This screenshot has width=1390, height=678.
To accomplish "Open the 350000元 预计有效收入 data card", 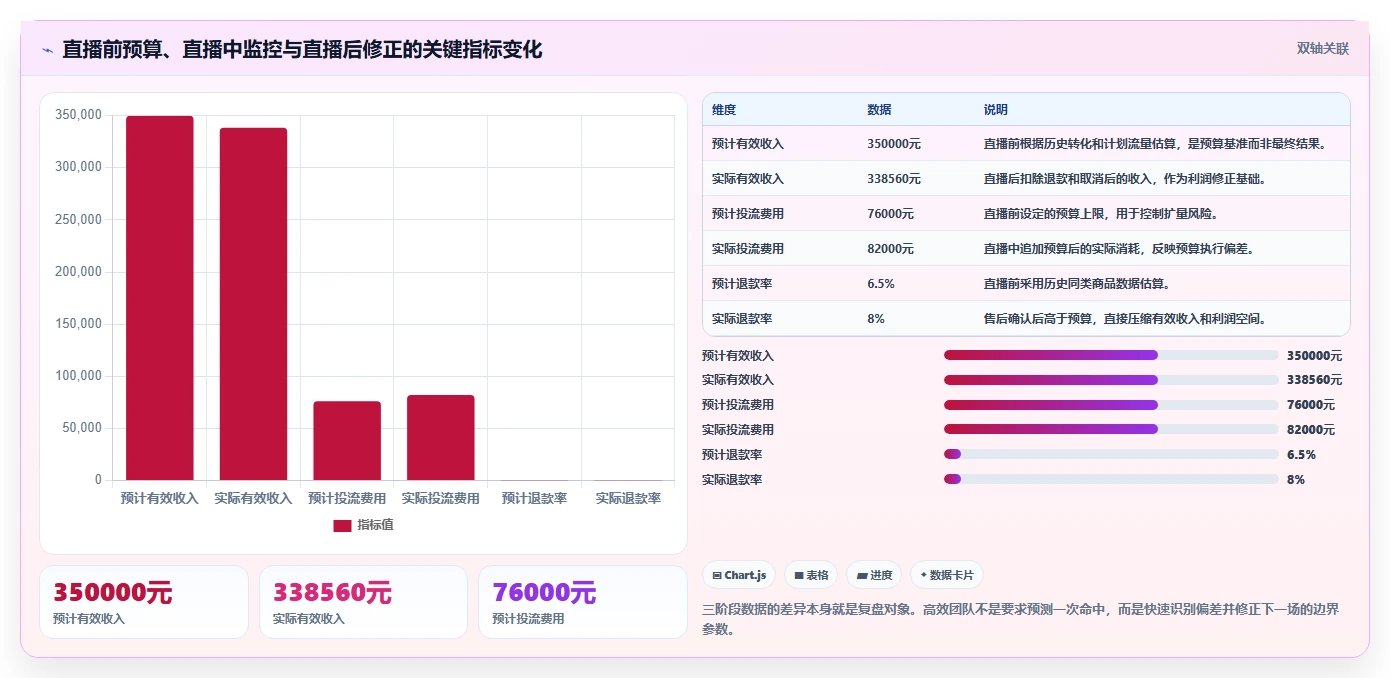I will [x=144, y=602].
